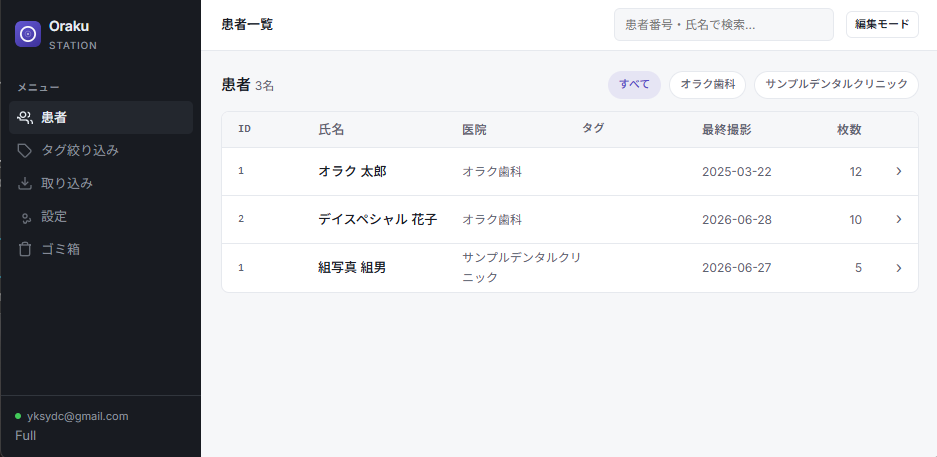Click the 枚数 column header
Viewport: 937px width, 457px height.
coord(849,130)
